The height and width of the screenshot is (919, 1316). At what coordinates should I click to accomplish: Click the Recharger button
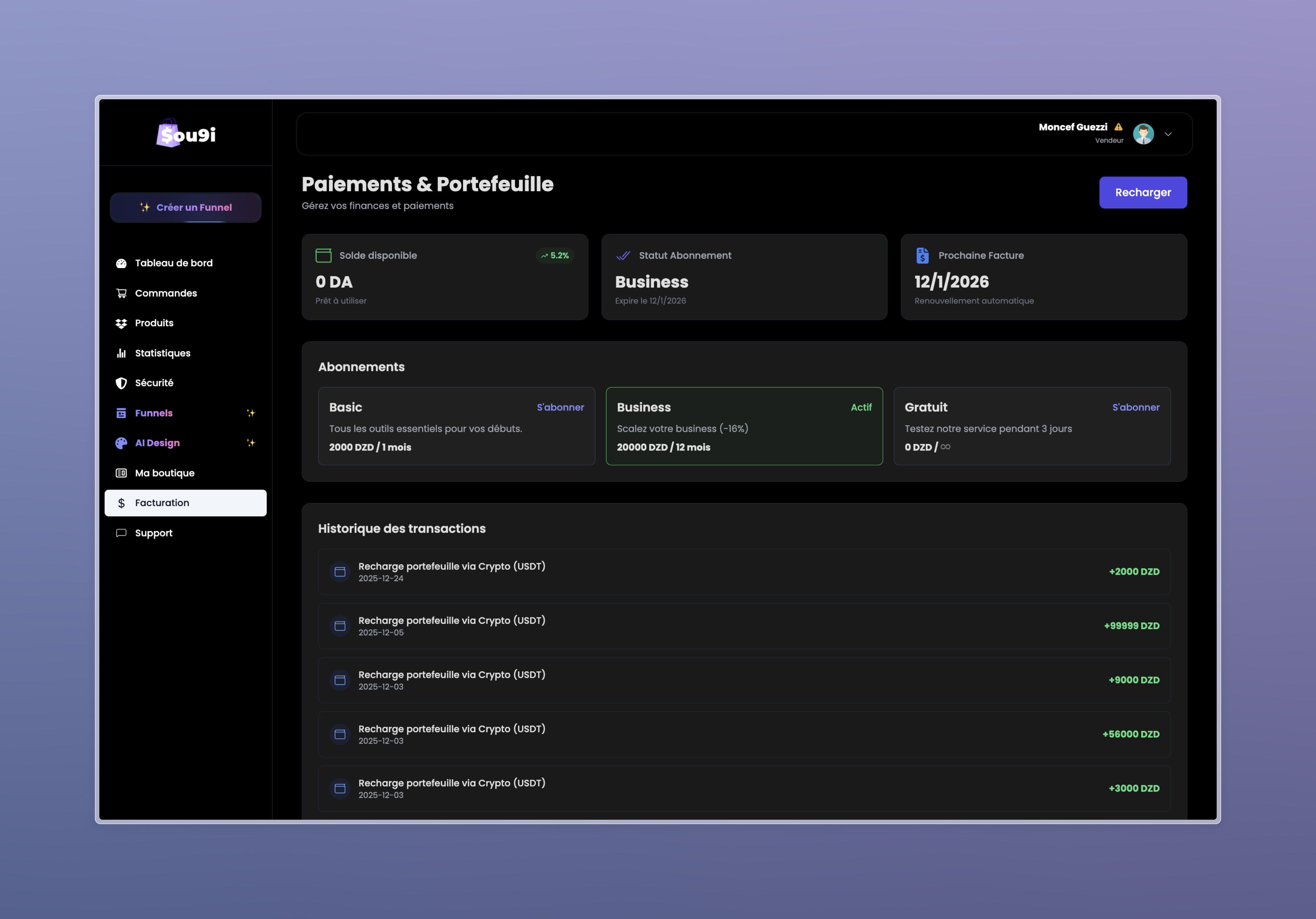tap(1142, 192)
